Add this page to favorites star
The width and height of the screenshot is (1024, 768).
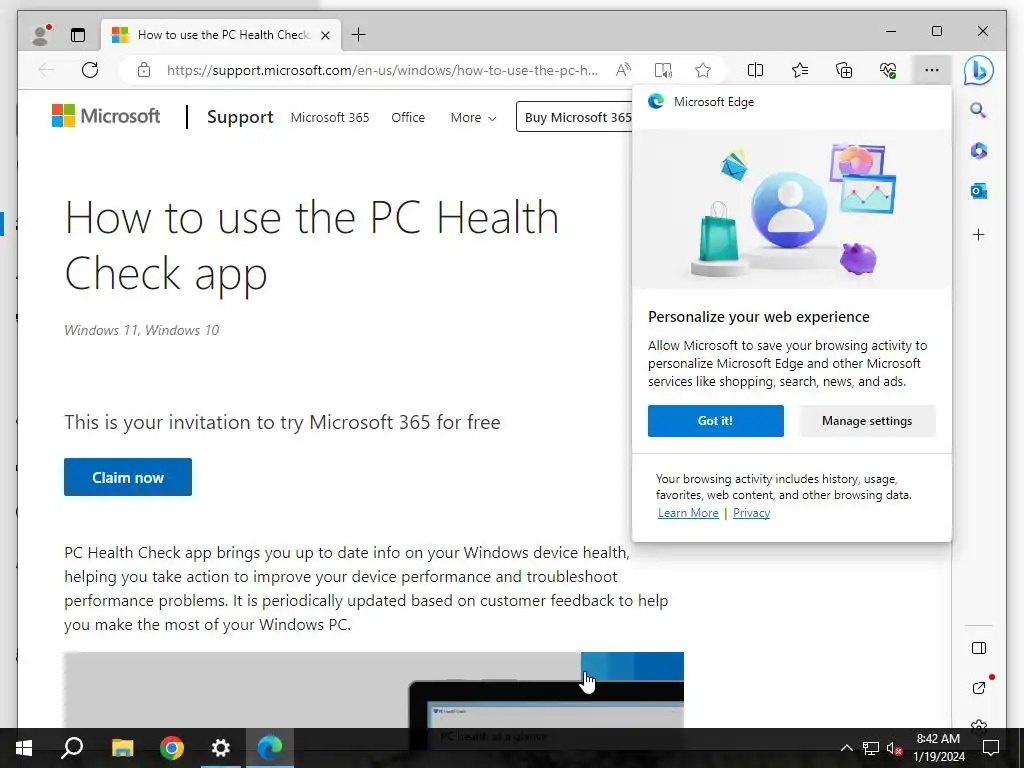(703, 70)
